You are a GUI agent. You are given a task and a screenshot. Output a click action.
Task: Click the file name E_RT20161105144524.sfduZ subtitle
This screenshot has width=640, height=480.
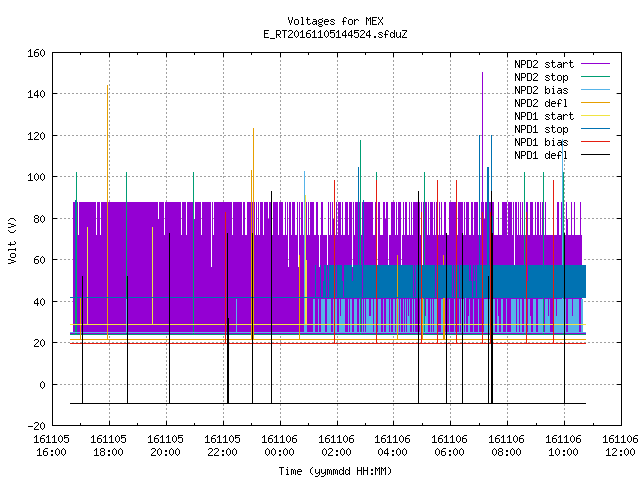[335, 34]
